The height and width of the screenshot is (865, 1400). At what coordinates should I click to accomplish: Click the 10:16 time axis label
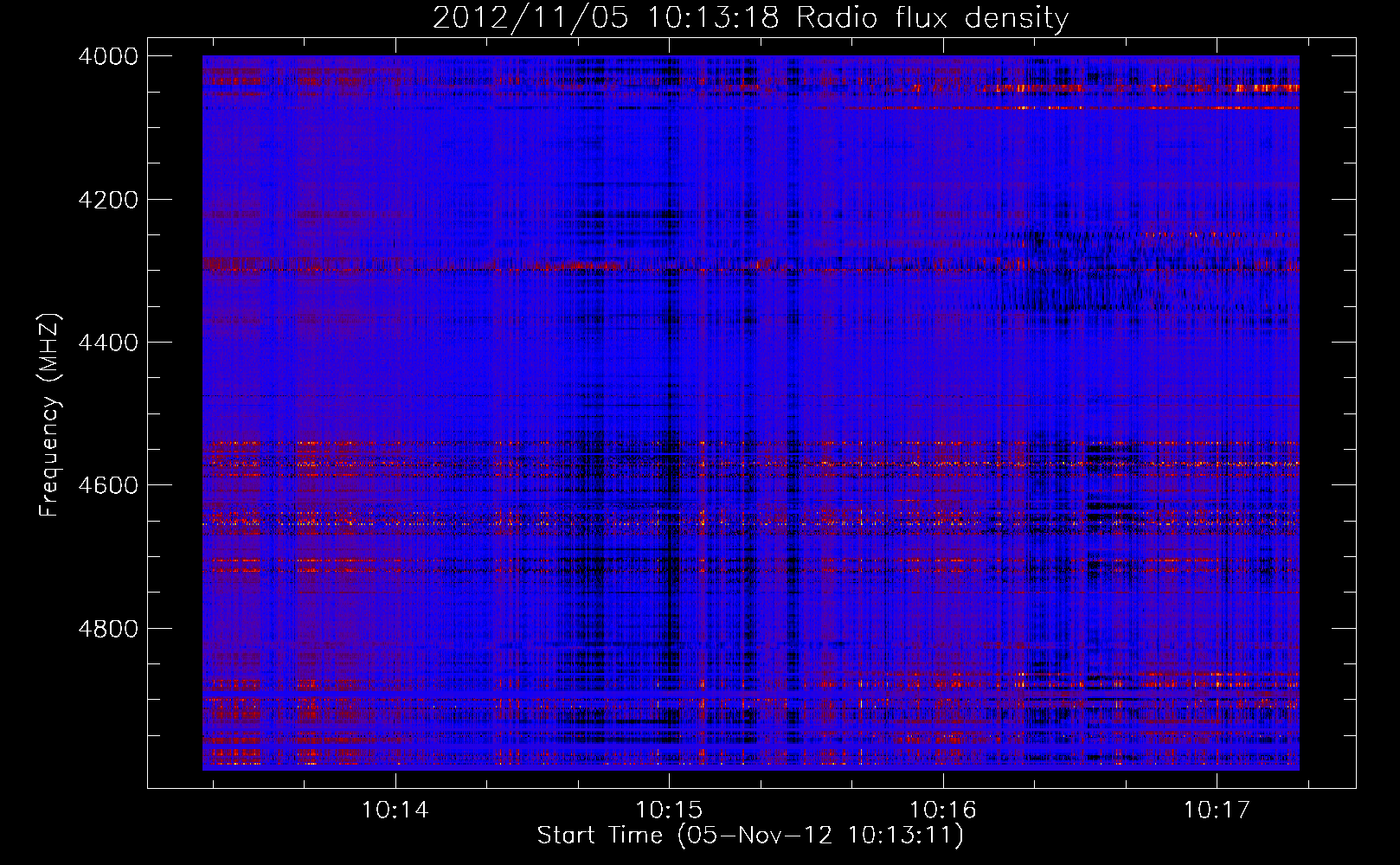[x=942, y=811]
